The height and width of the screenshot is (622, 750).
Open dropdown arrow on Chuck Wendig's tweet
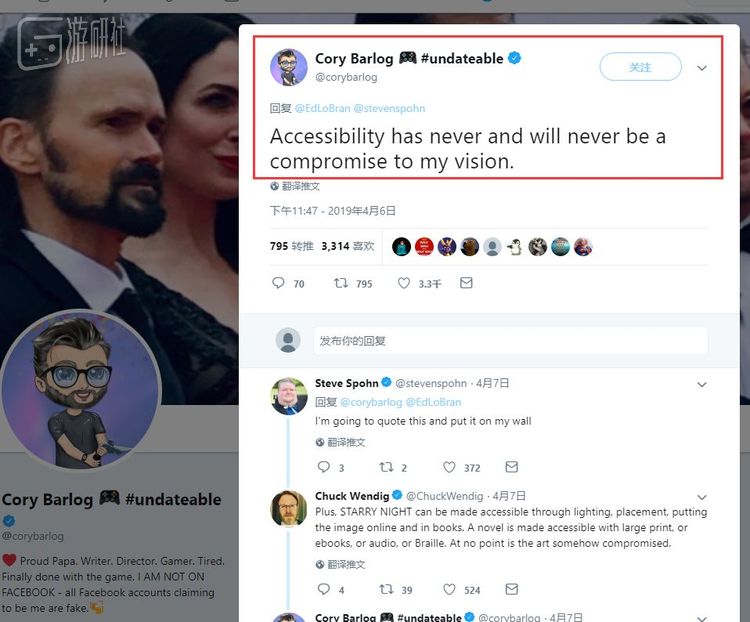point(702,497)
